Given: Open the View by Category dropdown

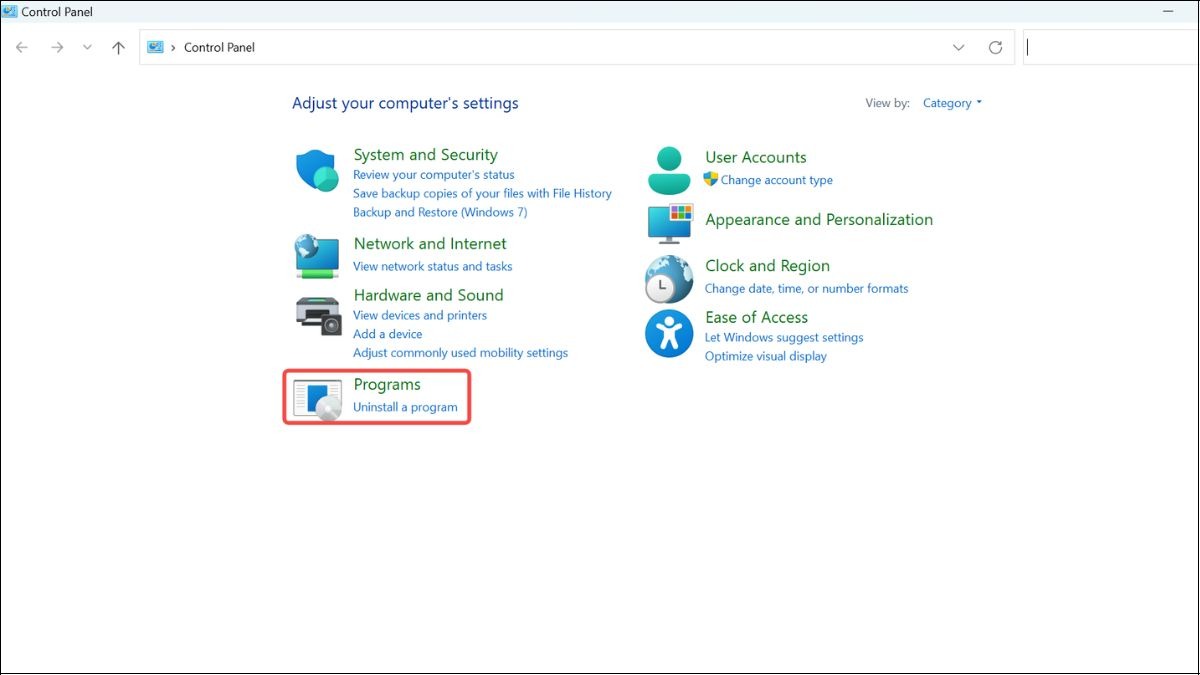Looking at the screenshot, I should [x=952, y=103].
